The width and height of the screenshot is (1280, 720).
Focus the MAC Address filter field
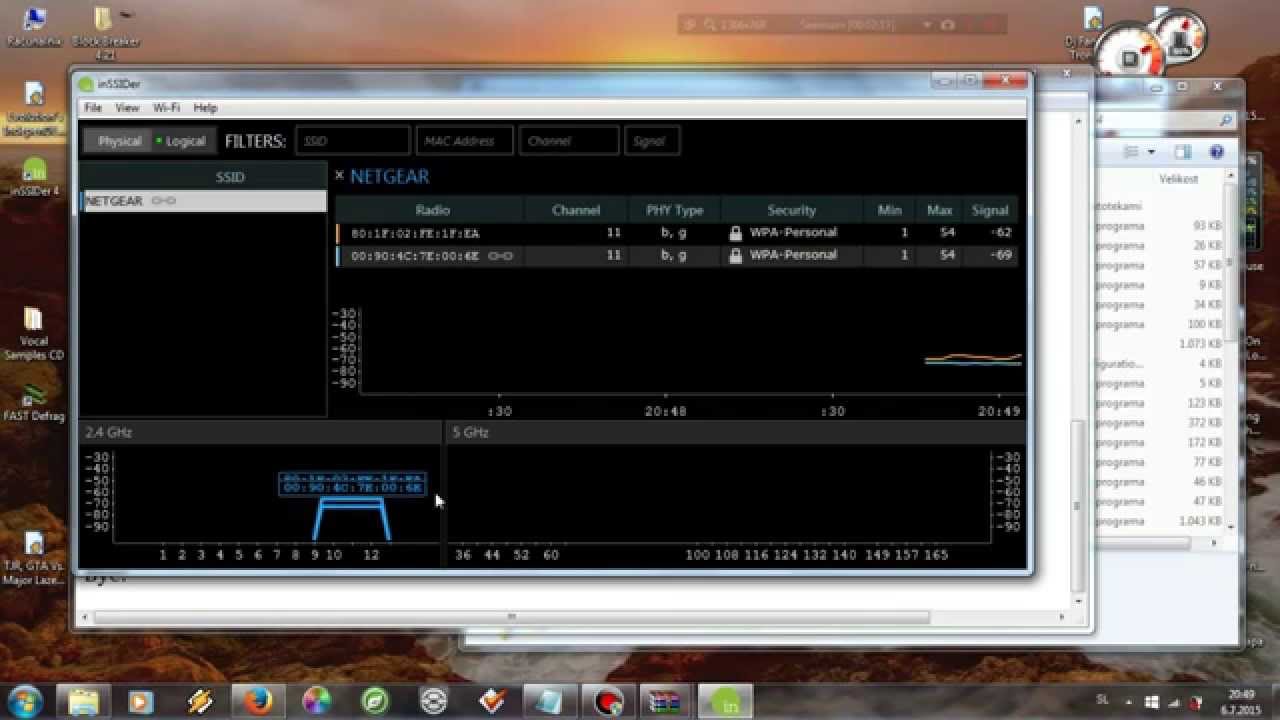[464, 141]
